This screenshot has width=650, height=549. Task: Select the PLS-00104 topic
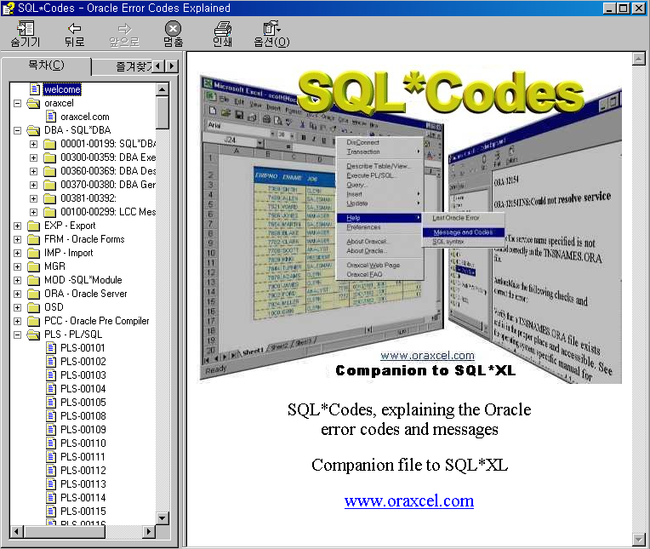[83, 389]
